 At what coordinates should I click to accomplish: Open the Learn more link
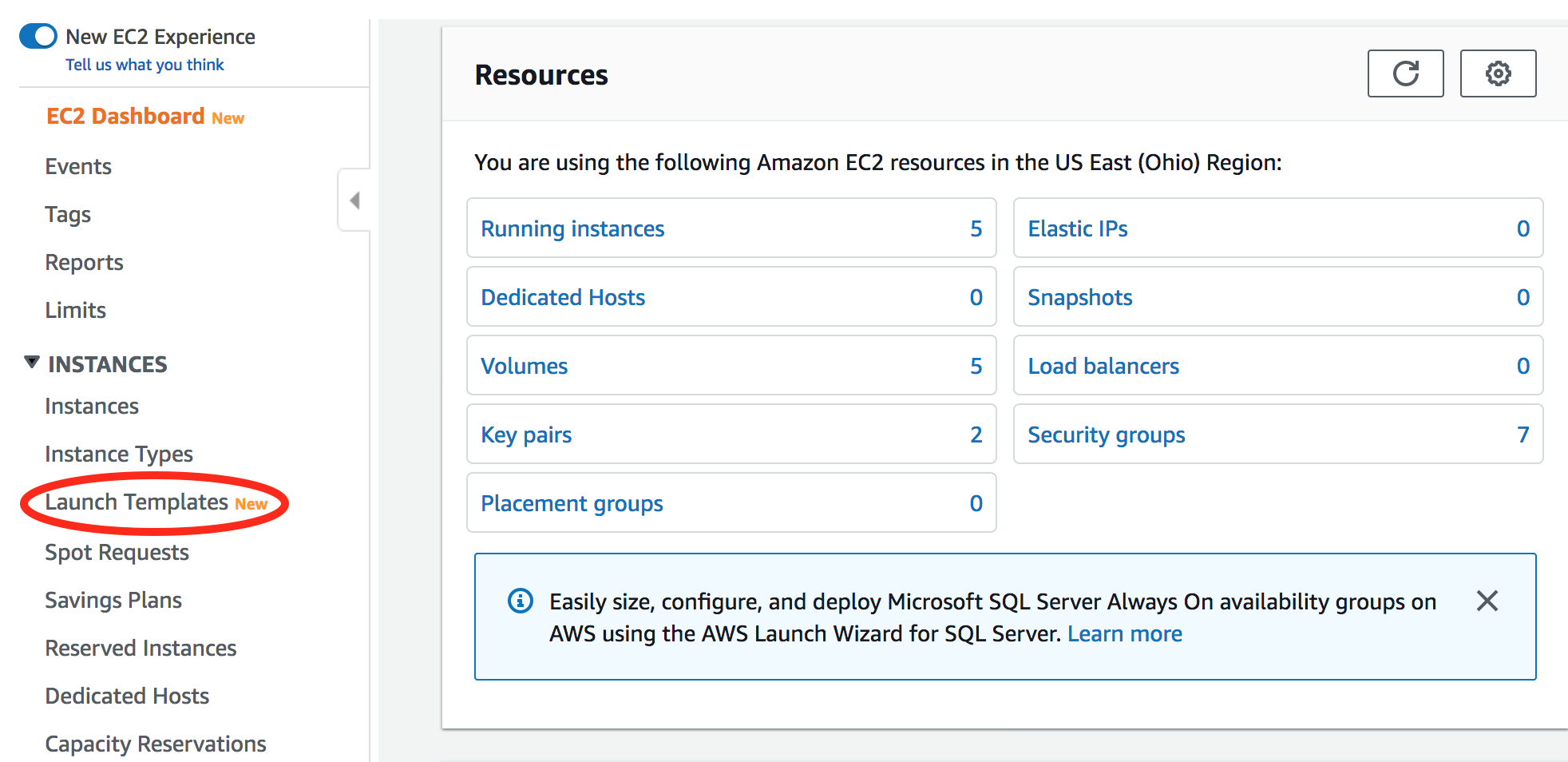(x=1124, y=634)
